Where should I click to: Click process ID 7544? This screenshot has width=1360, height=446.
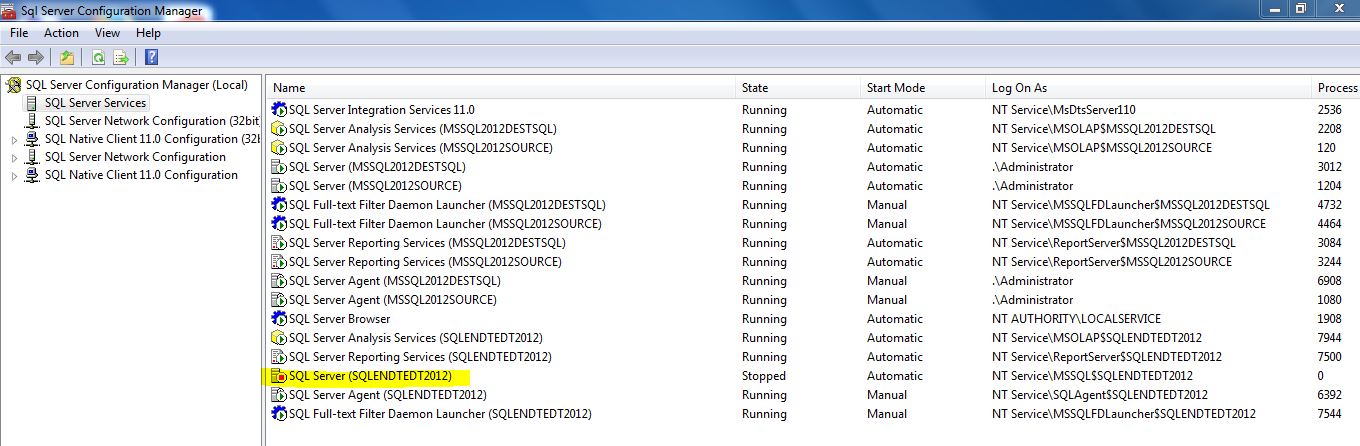(1329, 414)
